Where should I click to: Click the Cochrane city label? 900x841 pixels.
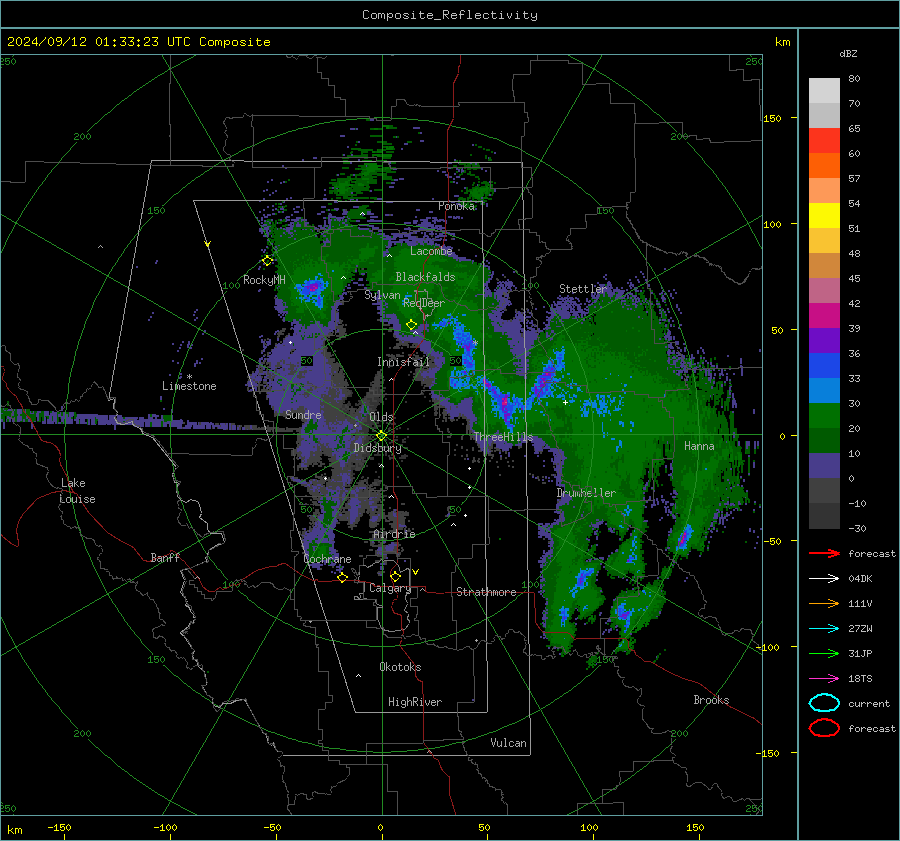[x=327, y=559]
